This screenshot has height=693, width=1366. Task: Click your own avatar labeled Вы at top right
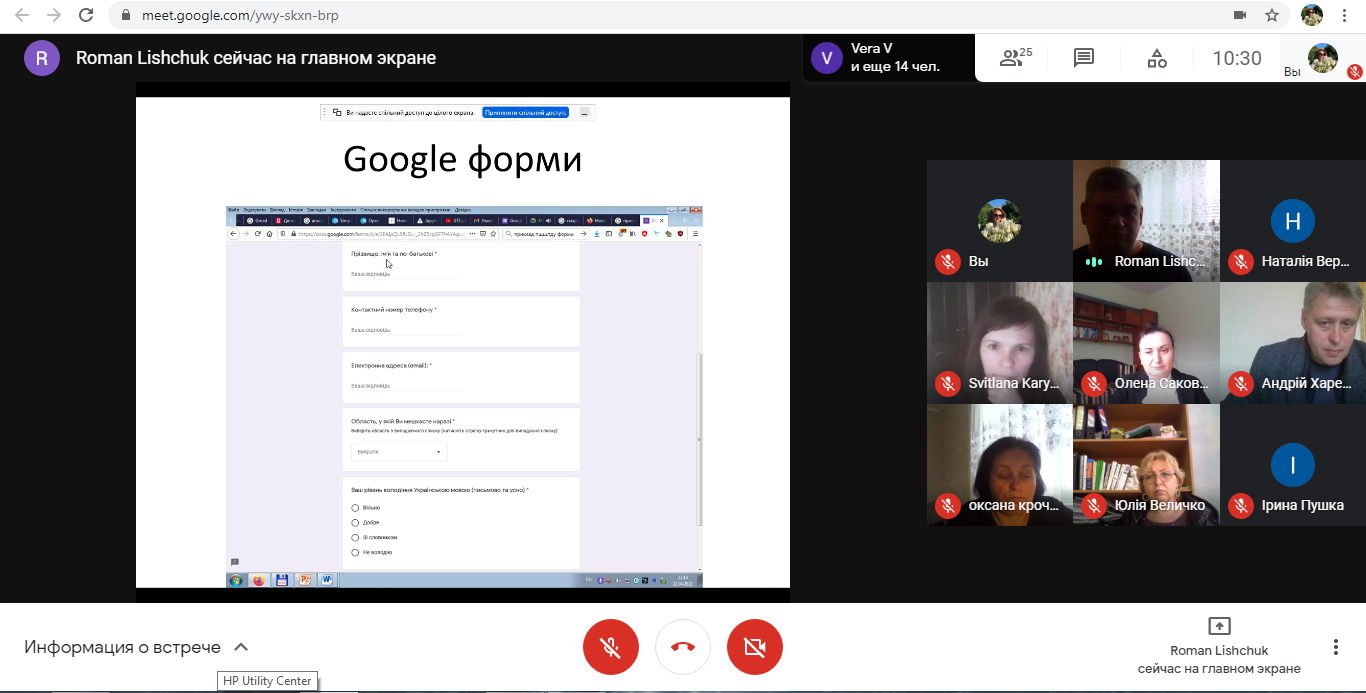pyautogui.click(x=1323, y=58)
